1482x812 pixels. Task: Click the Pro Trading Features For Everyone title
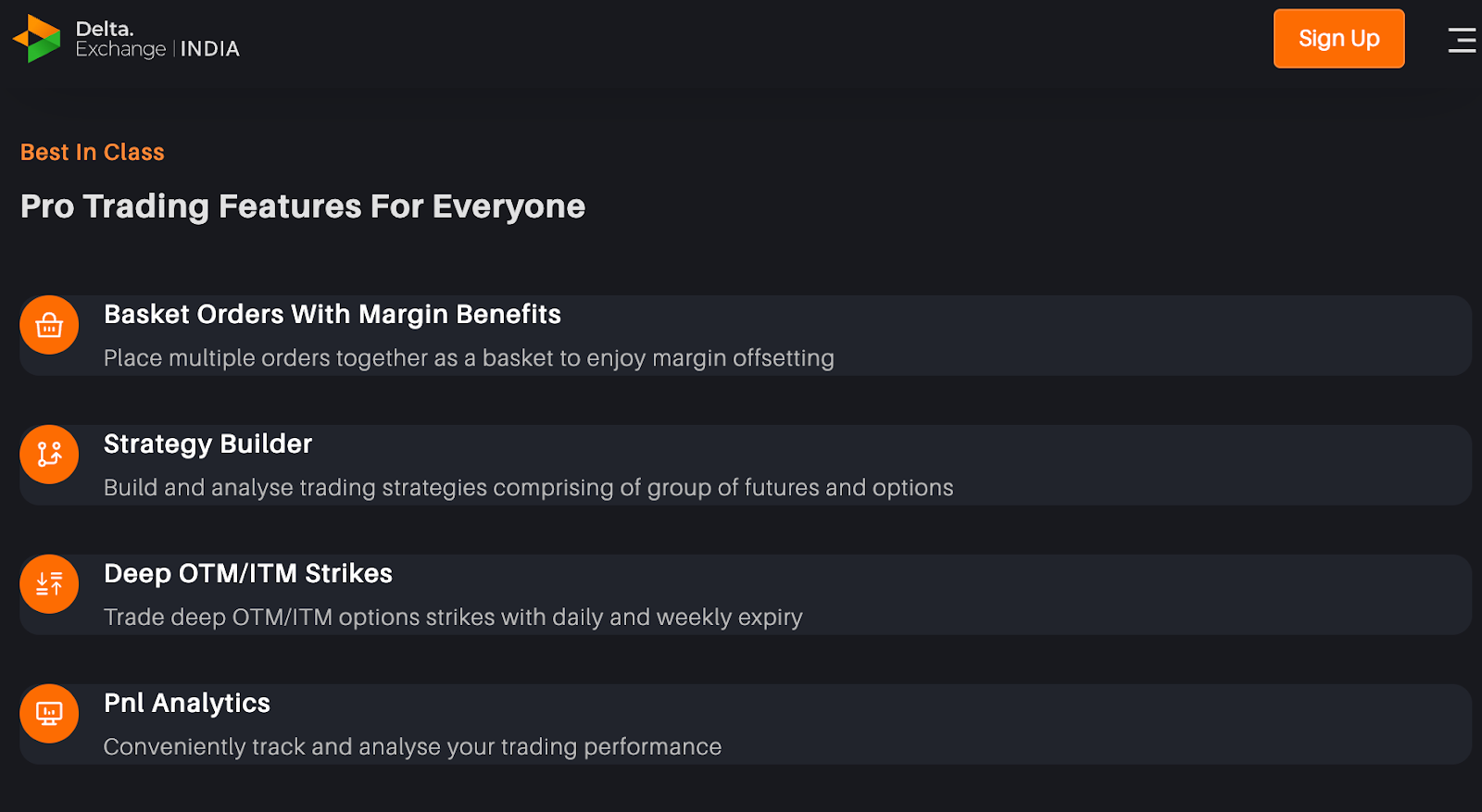tap(302, 206)
